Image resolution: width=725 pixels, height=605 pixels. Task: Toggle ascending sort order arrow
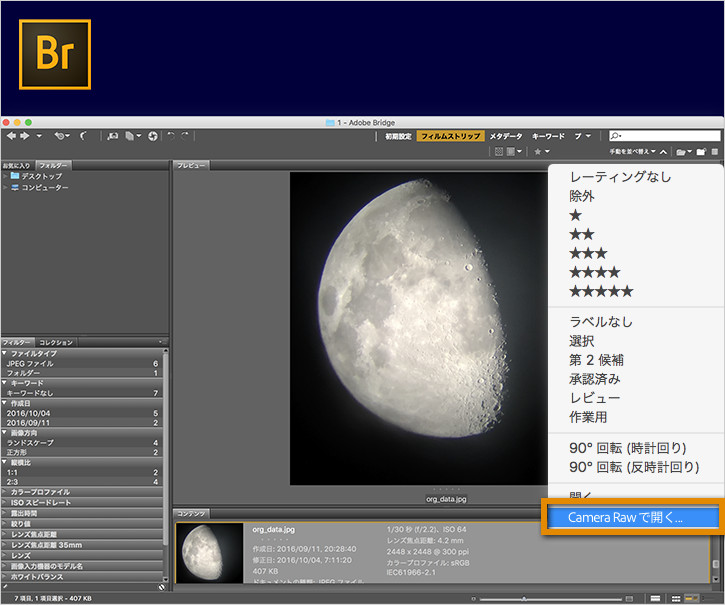click(663, 152)
